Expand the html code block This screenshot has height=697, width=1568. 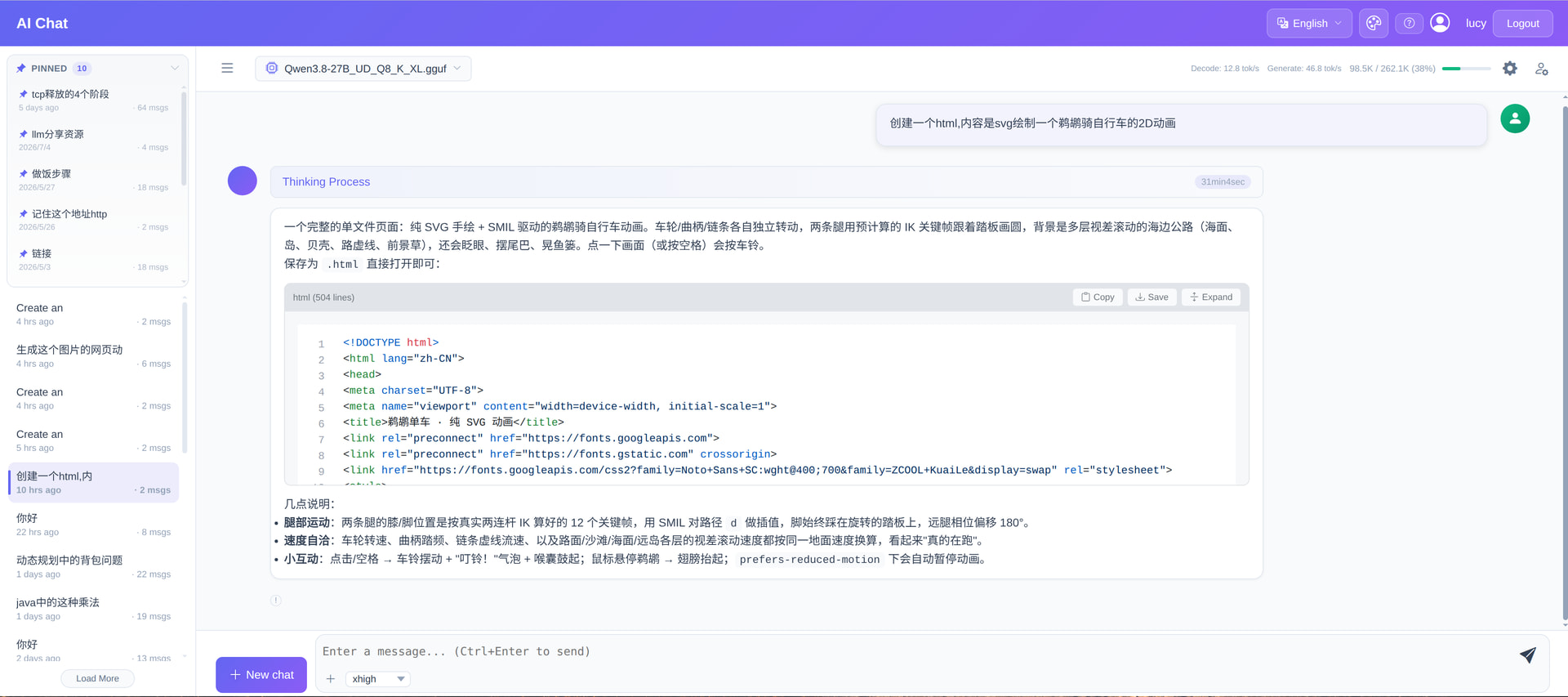[x=1211, y=297]
